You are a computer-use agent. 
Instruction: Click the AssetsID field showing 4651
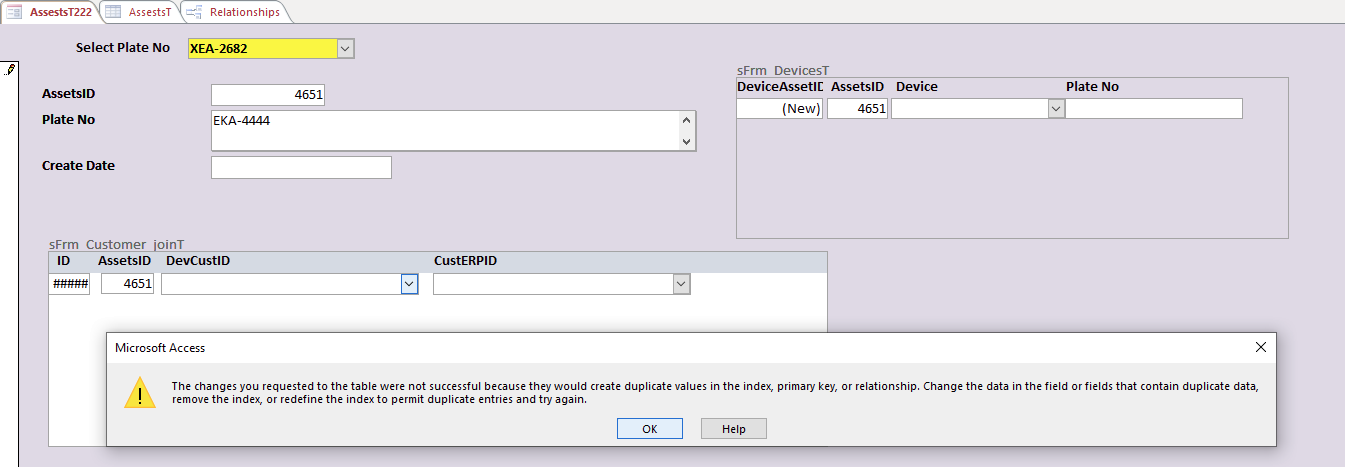[x=268, y=95]
